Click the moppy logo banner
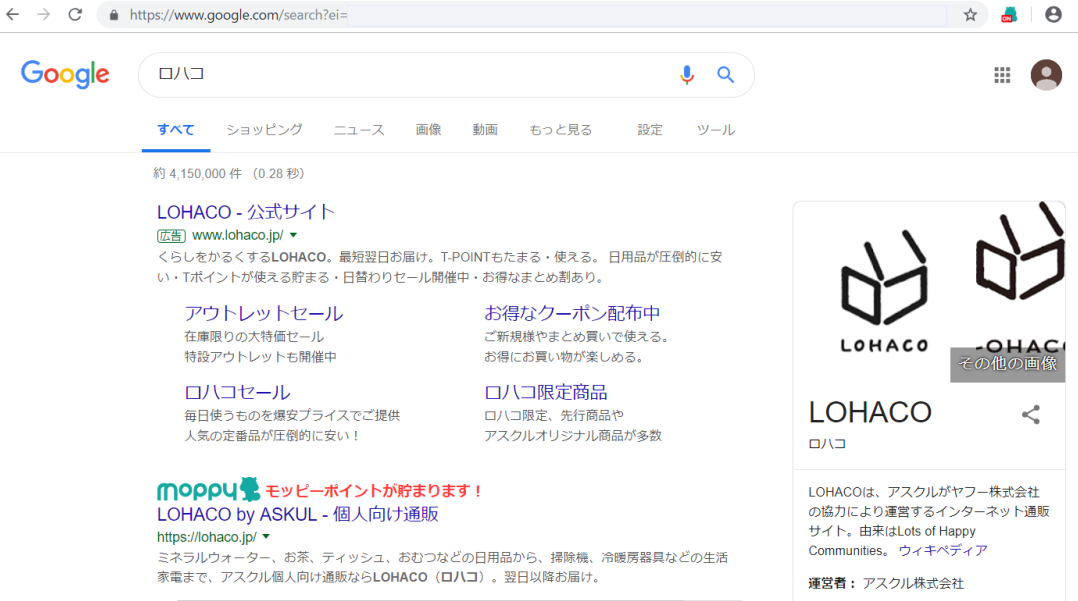 (209, 490)
